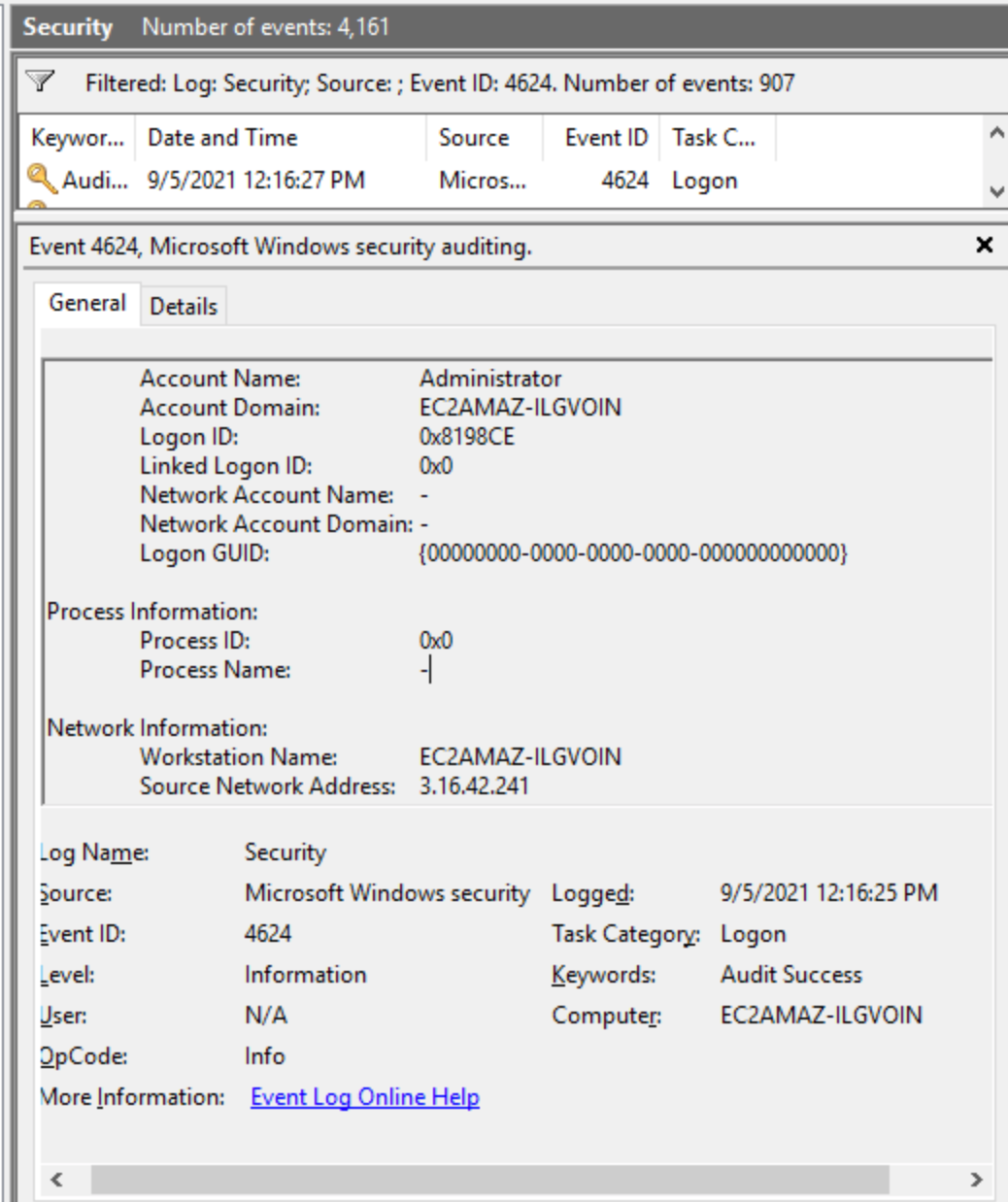Click horizontal scrollbar left arrow
This screenshot has width=1008, height=1202.
(x=56, y=1180)
